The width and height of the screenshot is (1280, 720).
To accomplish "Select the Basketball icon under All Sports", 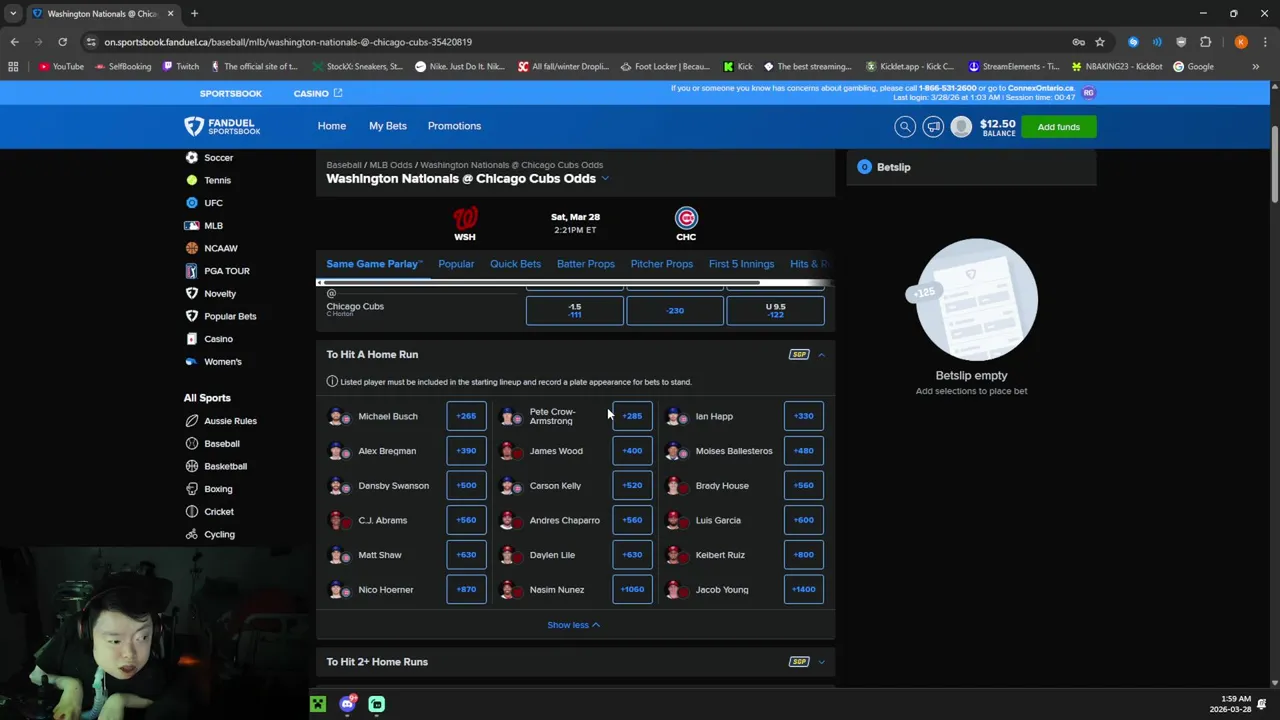I will [x=192, y=466].
